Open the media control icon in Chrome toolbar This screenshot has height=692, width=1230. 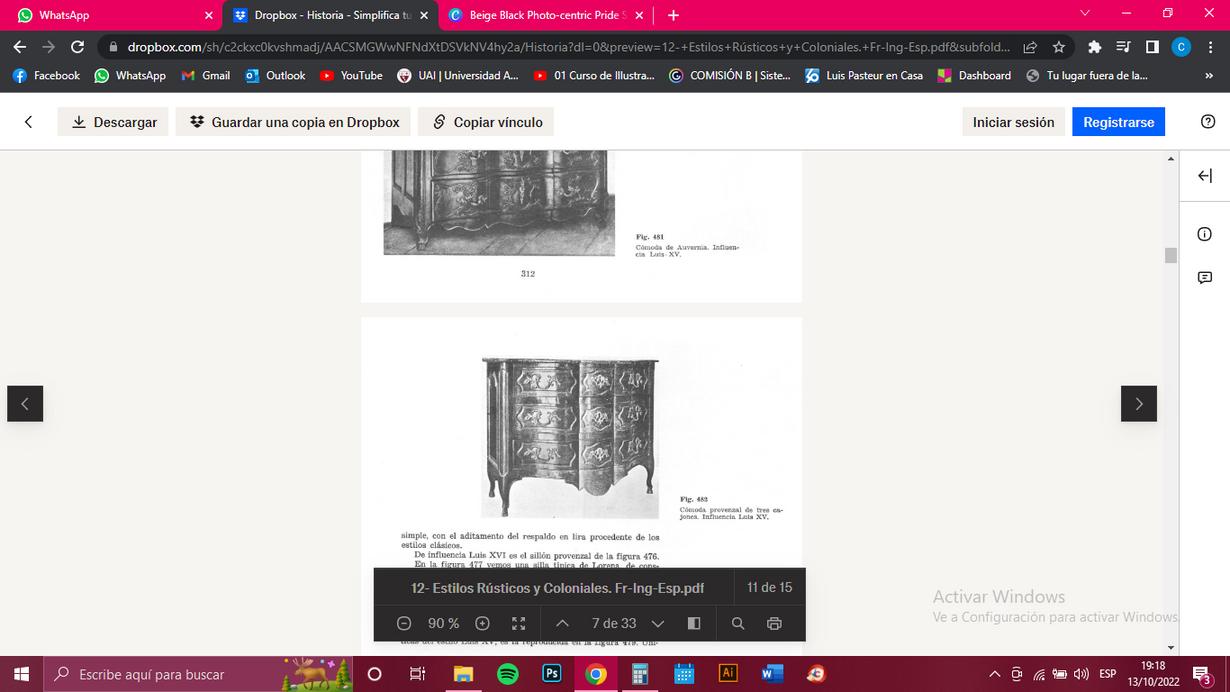click(1123, 47)
